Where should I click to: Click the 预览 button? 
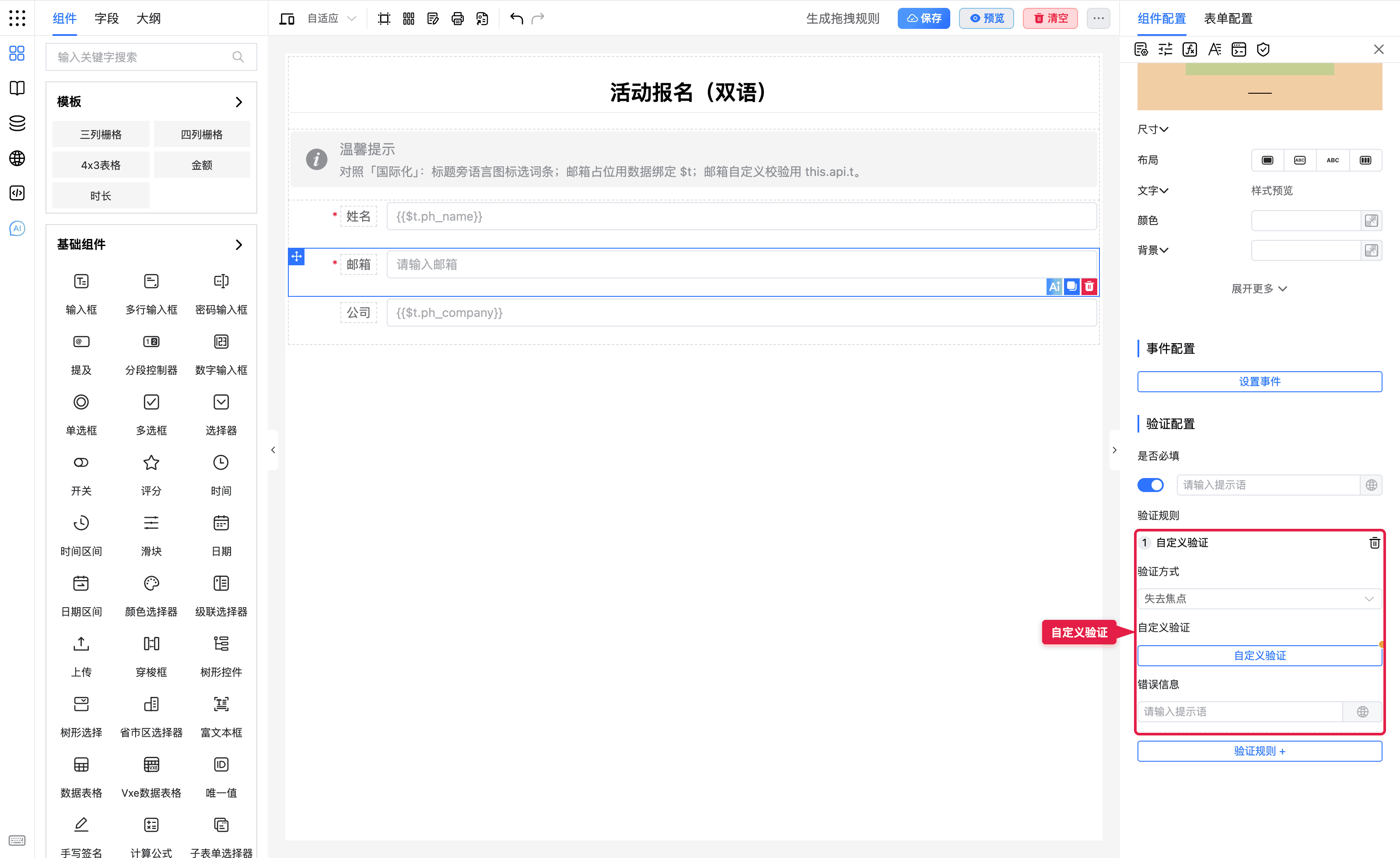987,18
